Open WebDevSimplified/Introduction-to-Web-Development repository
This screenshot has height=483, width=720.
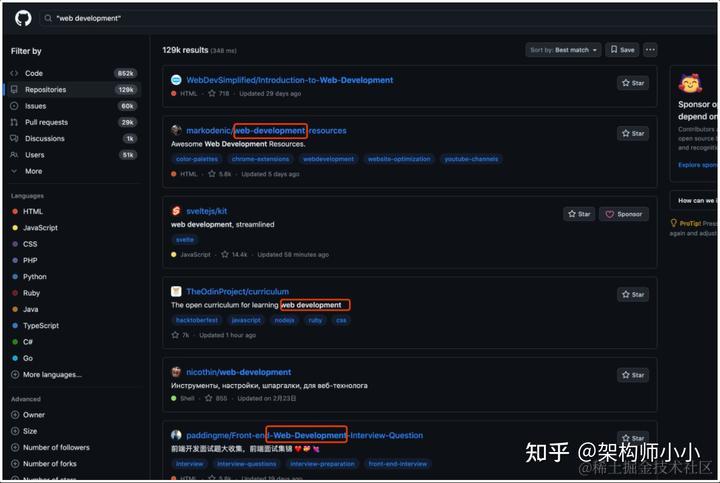coord(290,80)
